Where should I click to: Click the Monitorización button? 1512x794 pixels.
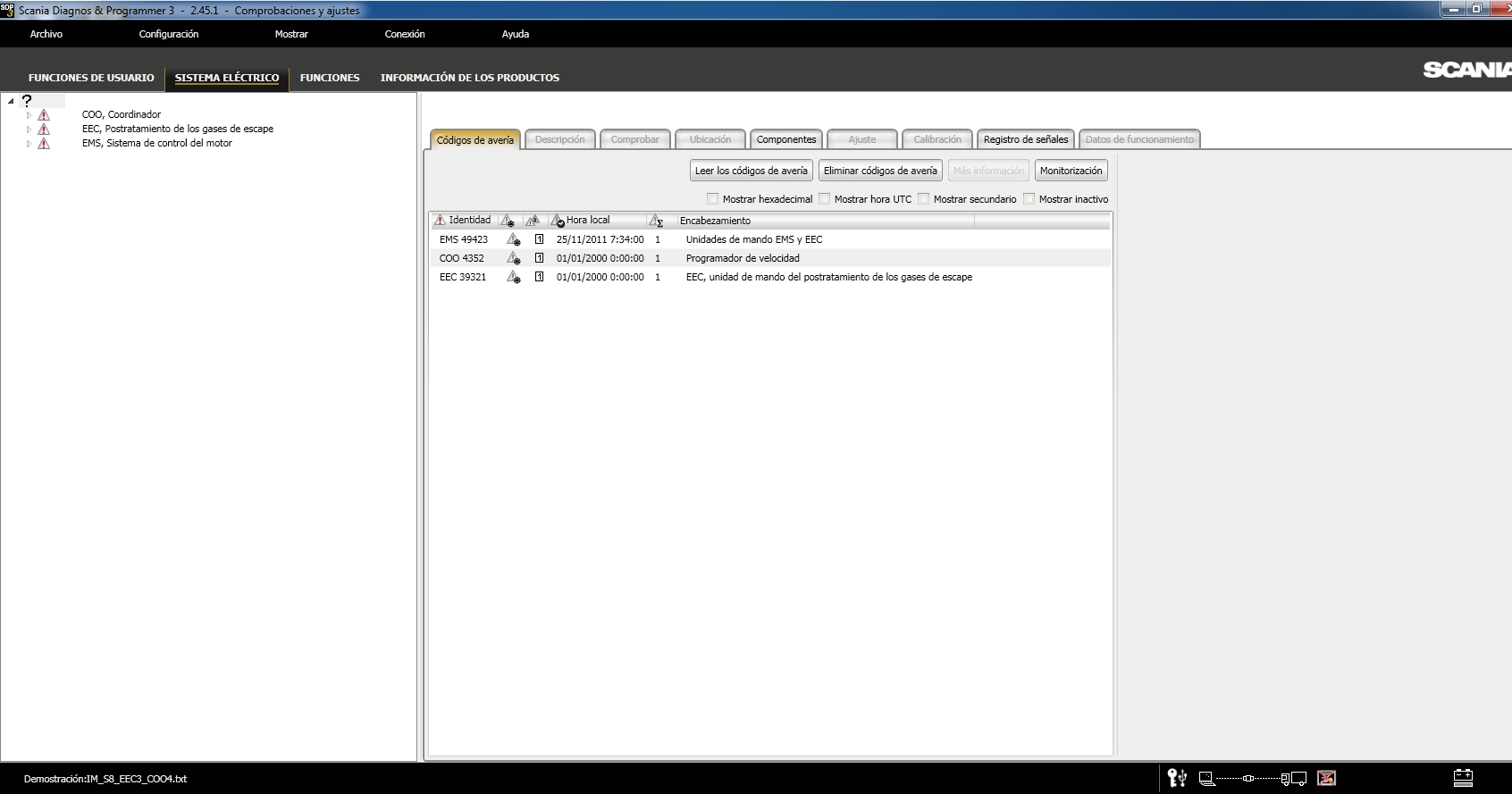1071,171
